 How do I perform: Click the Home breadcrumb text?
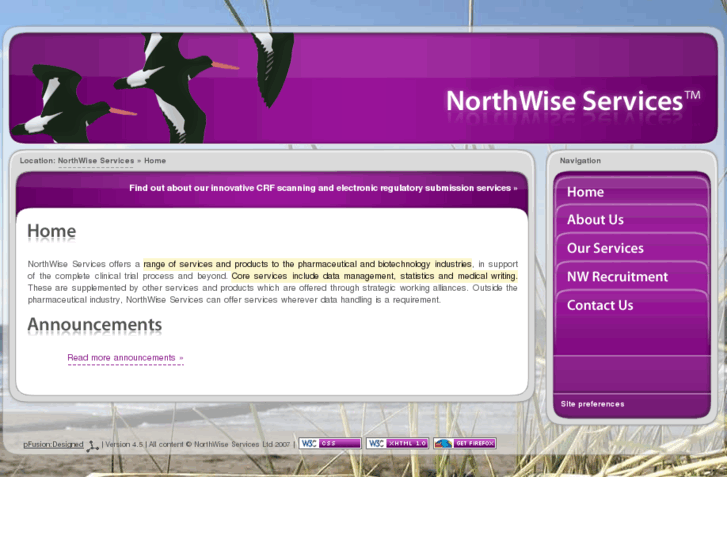click(x=155, y=161)
